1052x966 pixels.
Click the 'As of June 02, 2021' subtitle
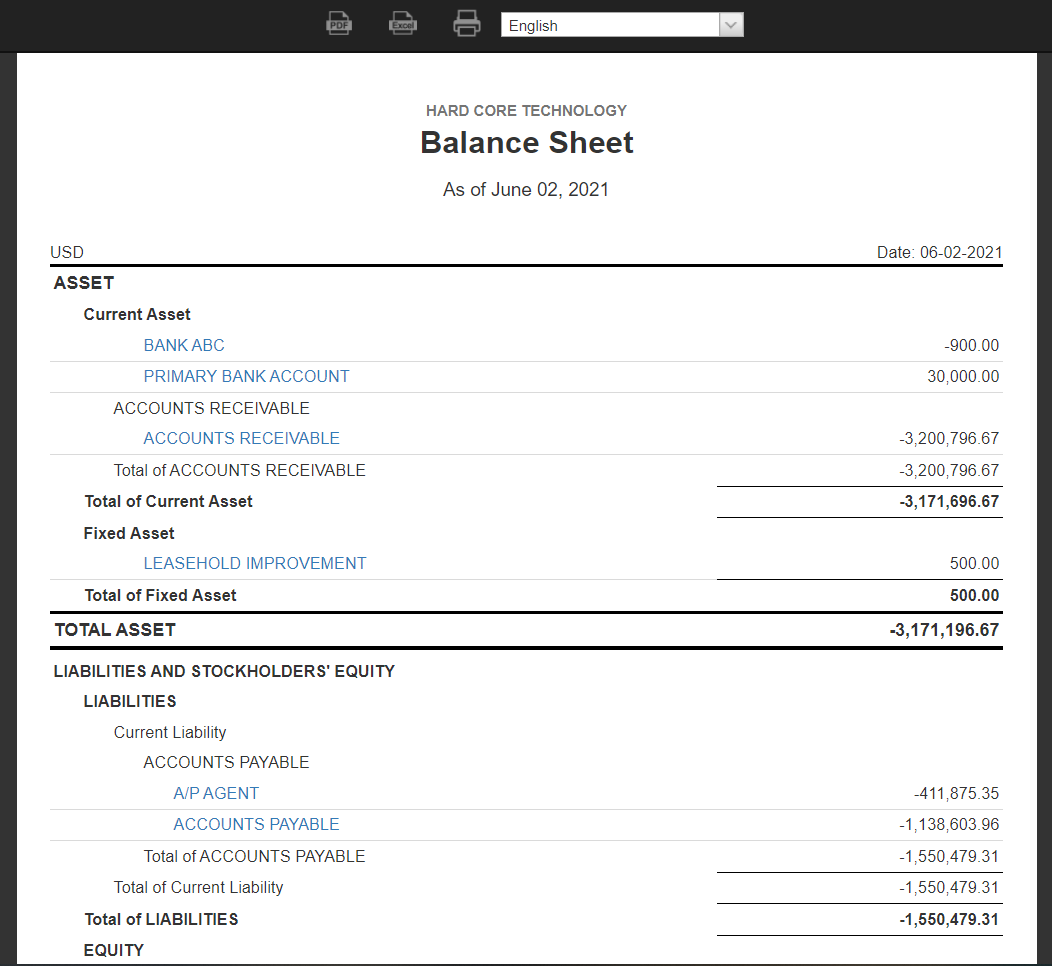(x=526, y=189)
